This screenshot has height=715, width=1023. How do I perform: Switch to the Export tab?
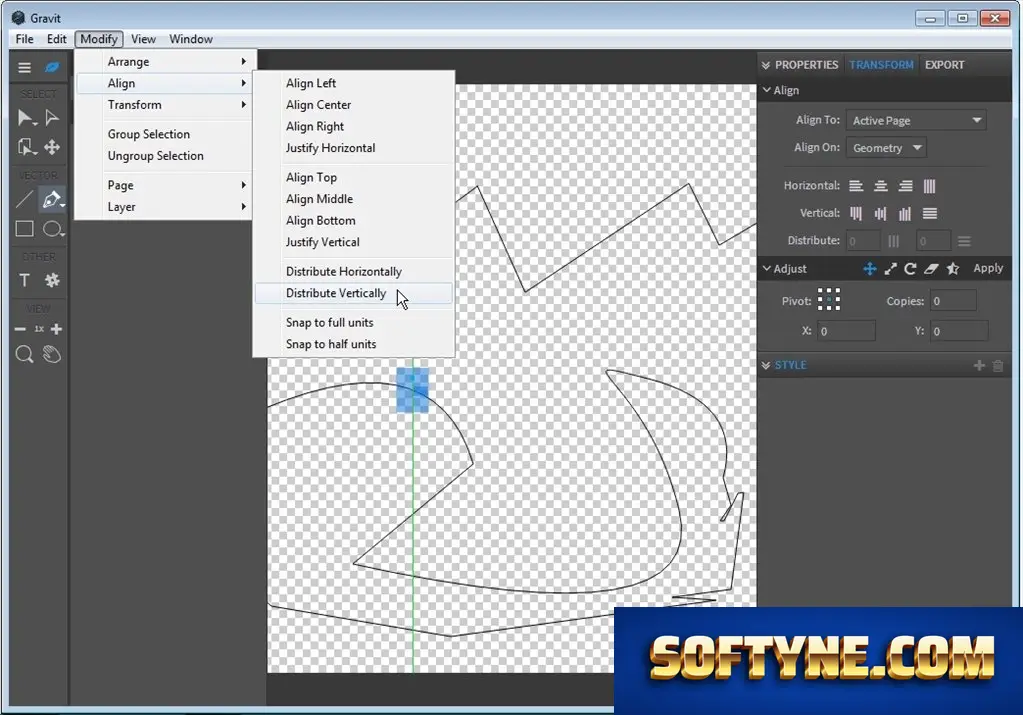pyautogui.click(x=944, y=65)
